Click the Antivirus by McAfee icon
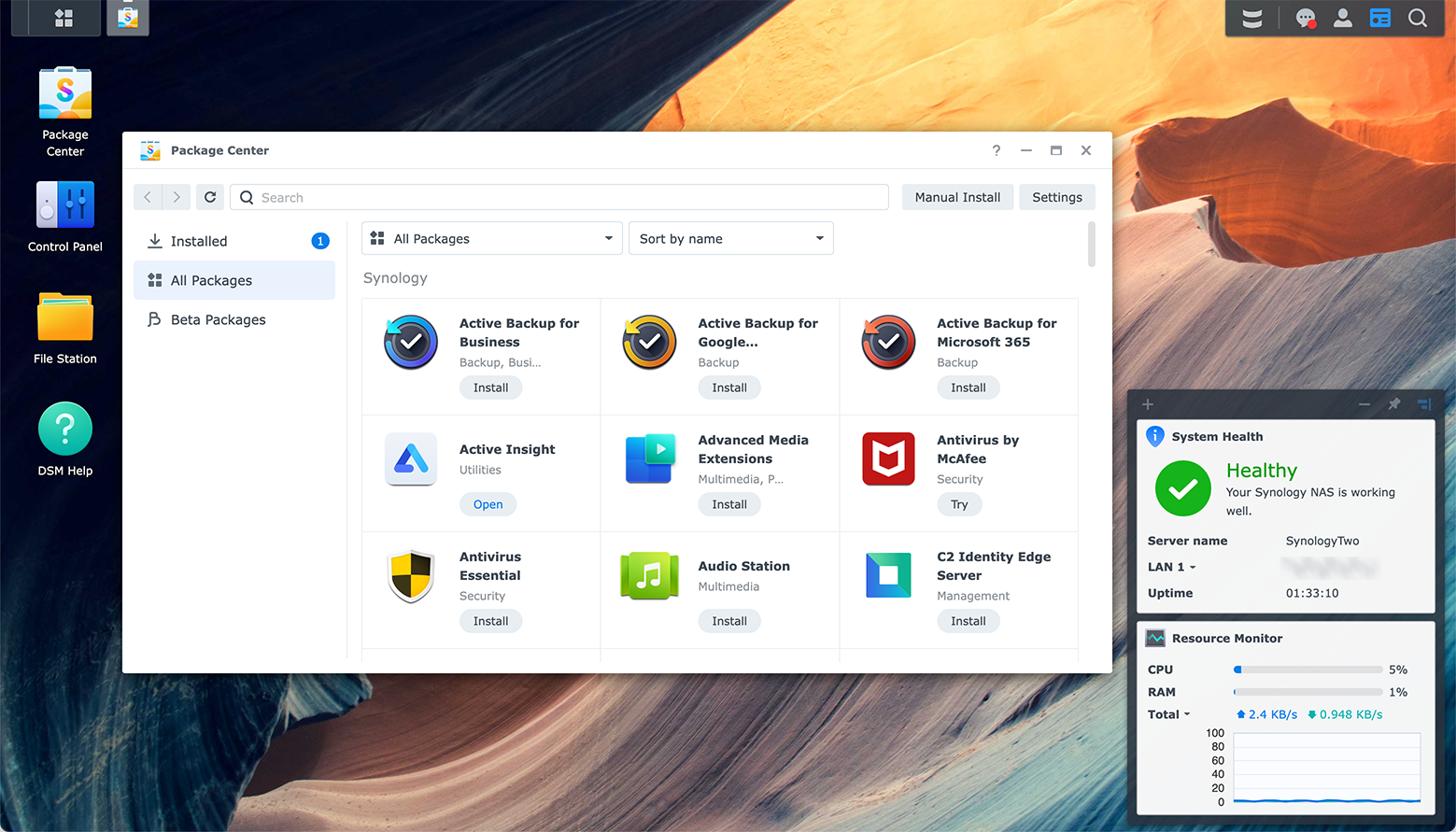This screenshot has width=1456, height=832. point(889,458)
